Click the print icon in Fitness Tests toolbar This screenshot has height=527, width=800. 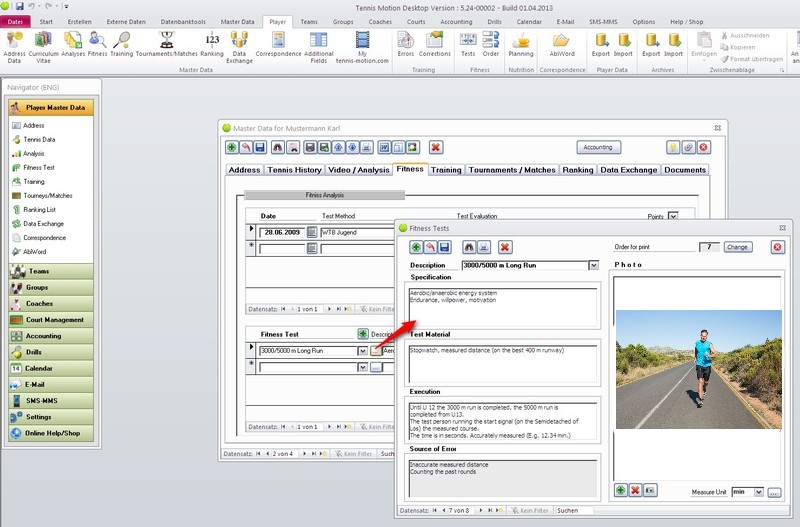click(x=483, y=247)
